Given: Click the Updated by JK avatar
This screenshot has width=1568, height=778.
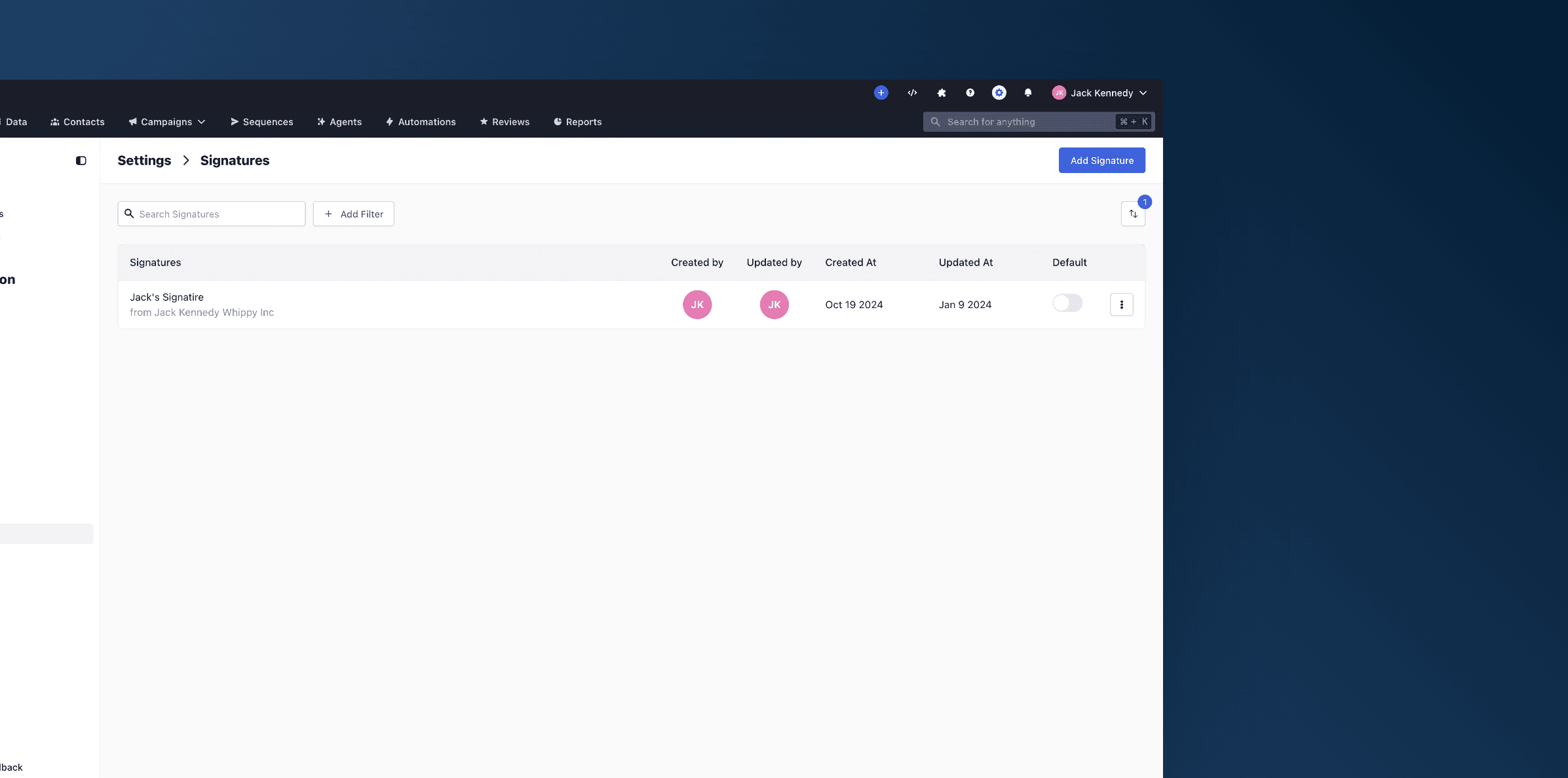Looking at the screenshot, I should [x=774, y=304].
